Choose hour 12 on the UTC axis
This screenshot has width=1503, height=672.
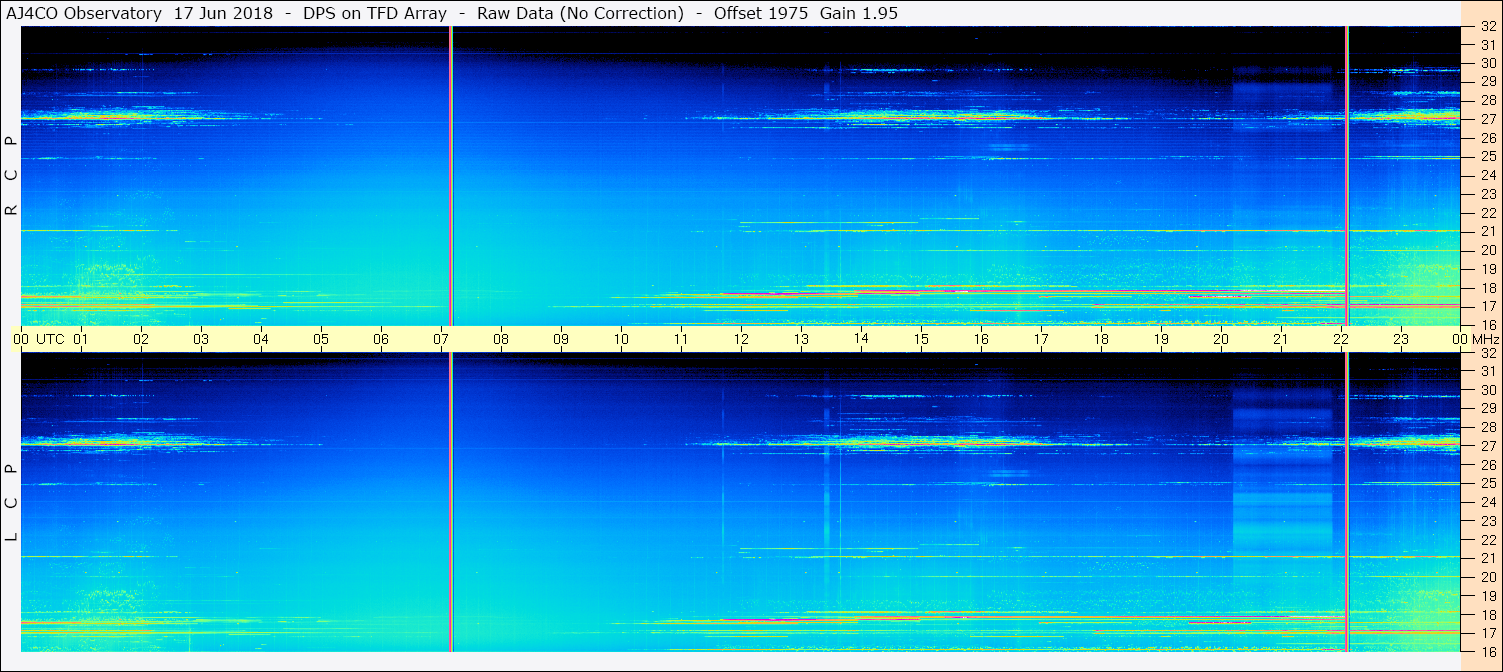tap(741, 339)
